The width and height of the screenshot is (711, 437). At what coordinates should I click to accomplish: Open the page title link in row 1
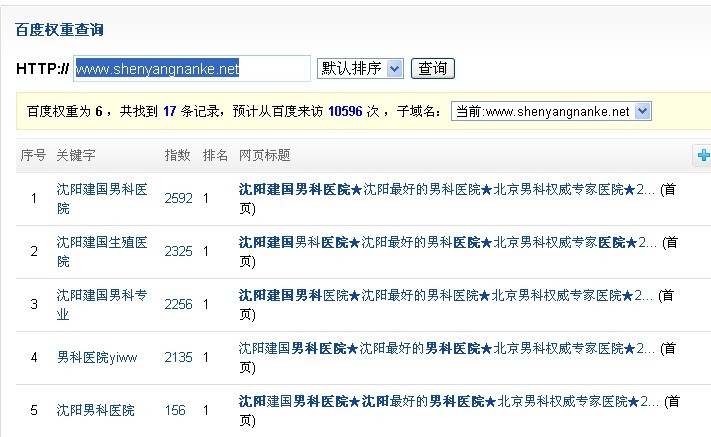point(447,187)
